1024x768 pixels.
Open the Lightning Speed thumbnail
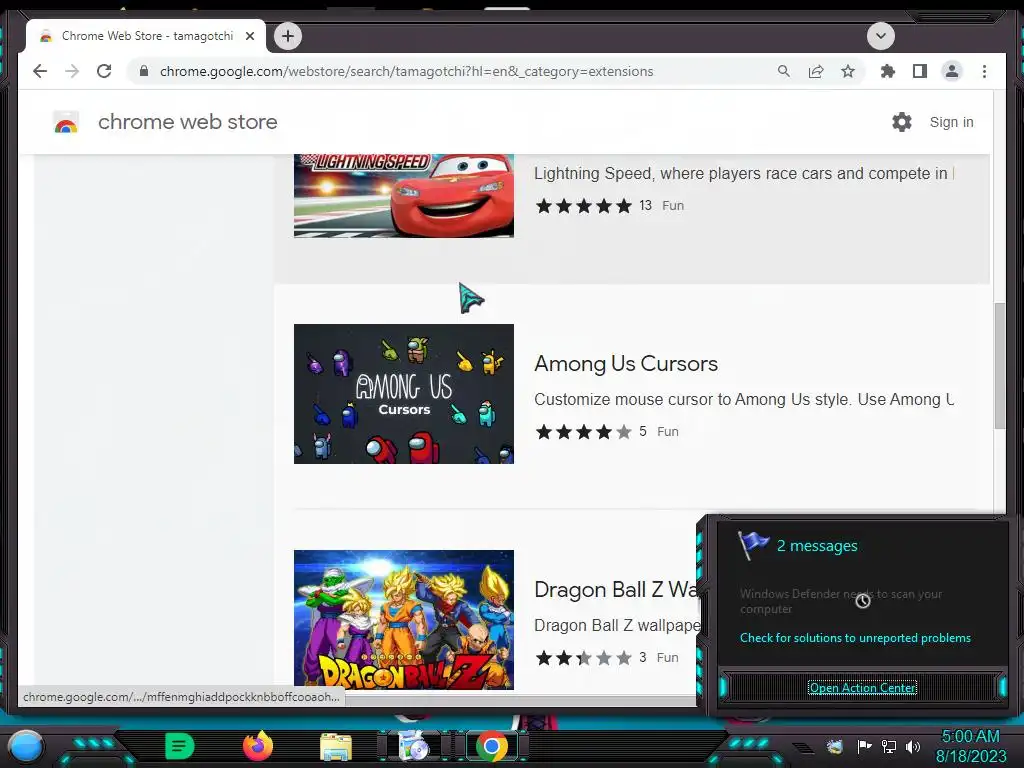[404, 195]
